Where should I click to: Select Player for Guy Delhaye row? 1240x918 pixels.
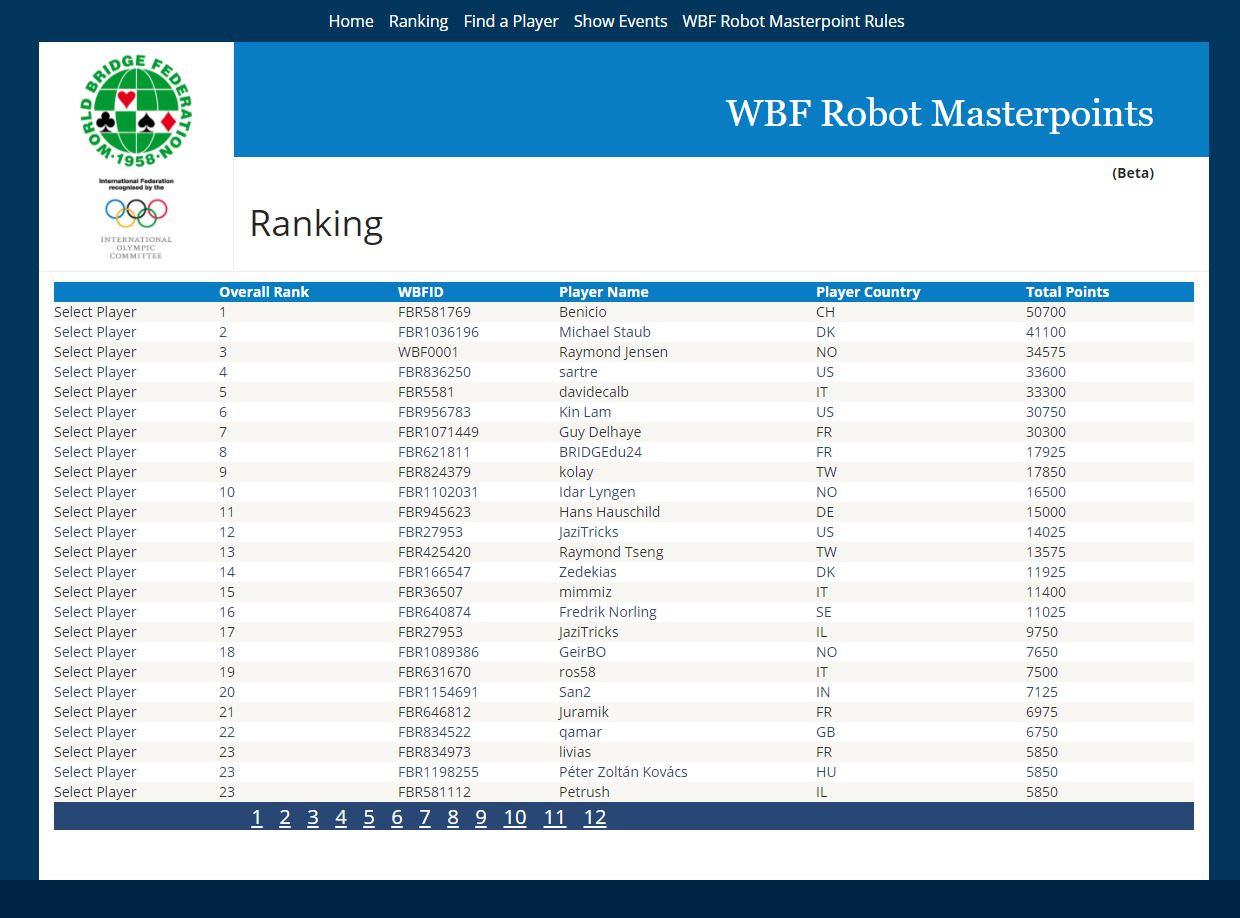click(95, 432)
